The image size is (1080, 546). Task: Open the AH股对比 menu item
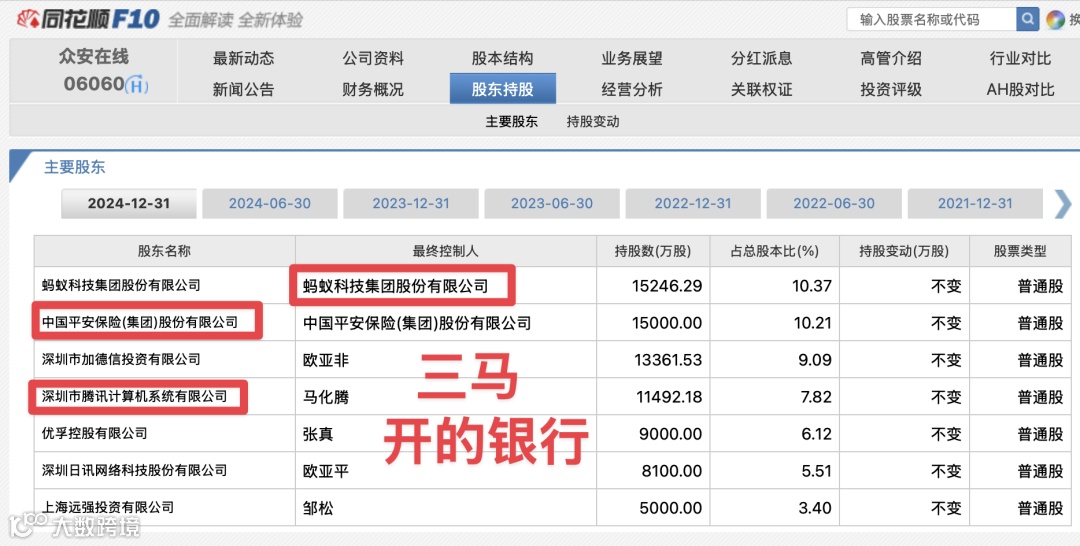coord(1020,90)
